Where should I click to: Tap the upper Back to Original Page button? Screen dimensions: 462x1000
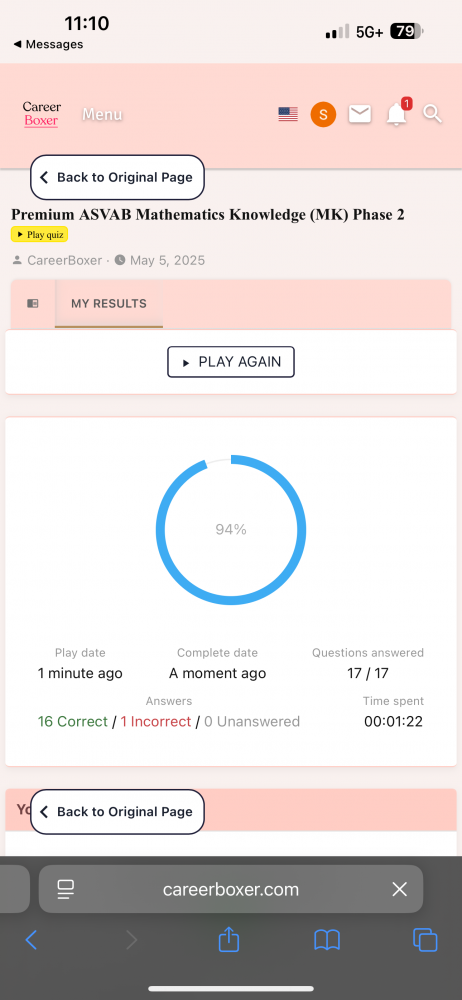tap(117, 177)
